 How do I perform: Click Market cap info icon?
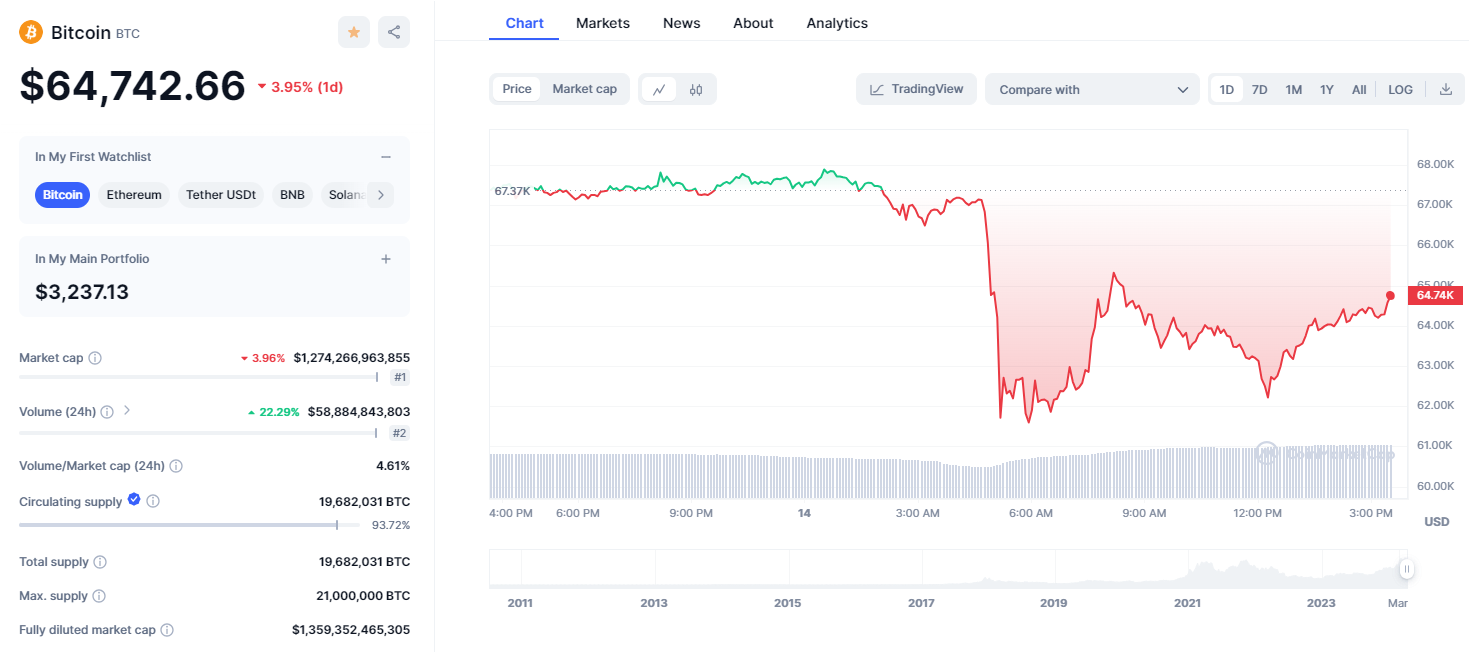click(x=95, y=358)
